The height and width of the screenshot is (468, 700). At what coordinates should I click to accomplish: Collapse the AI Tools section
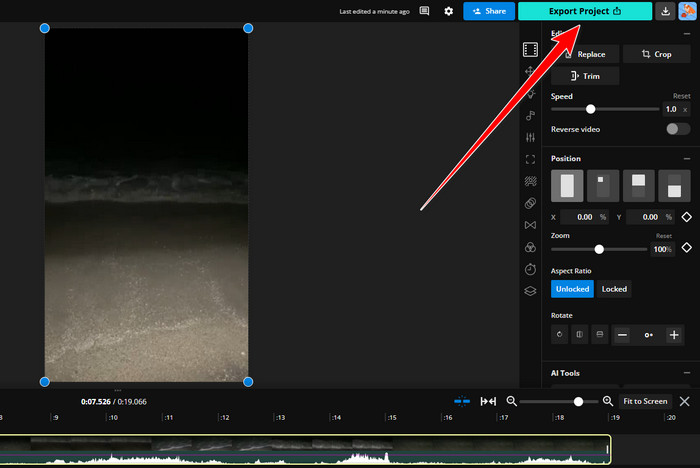point(686,373)
